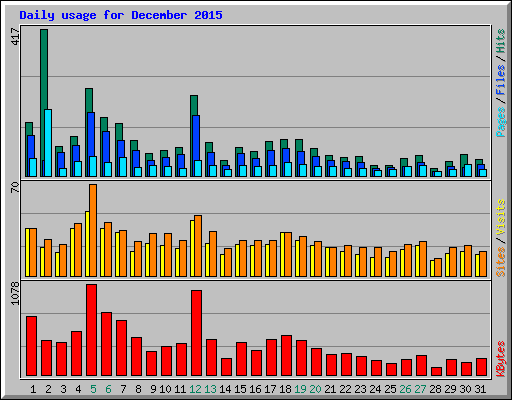Click day label 14 on the x-axis
Image resolution: width=512 pixels, height=400 pixels.
click(x=225, y=389)
